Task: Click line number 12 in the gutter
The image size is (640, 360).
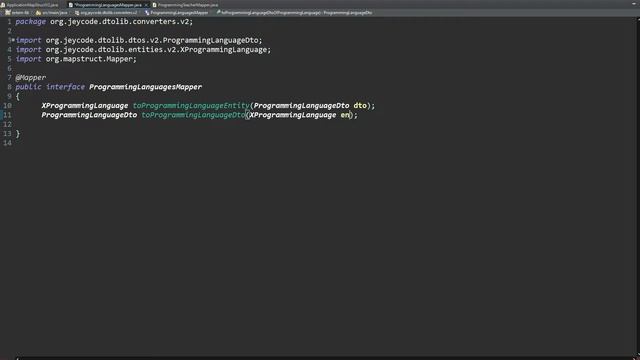Action: pos(7,124)
